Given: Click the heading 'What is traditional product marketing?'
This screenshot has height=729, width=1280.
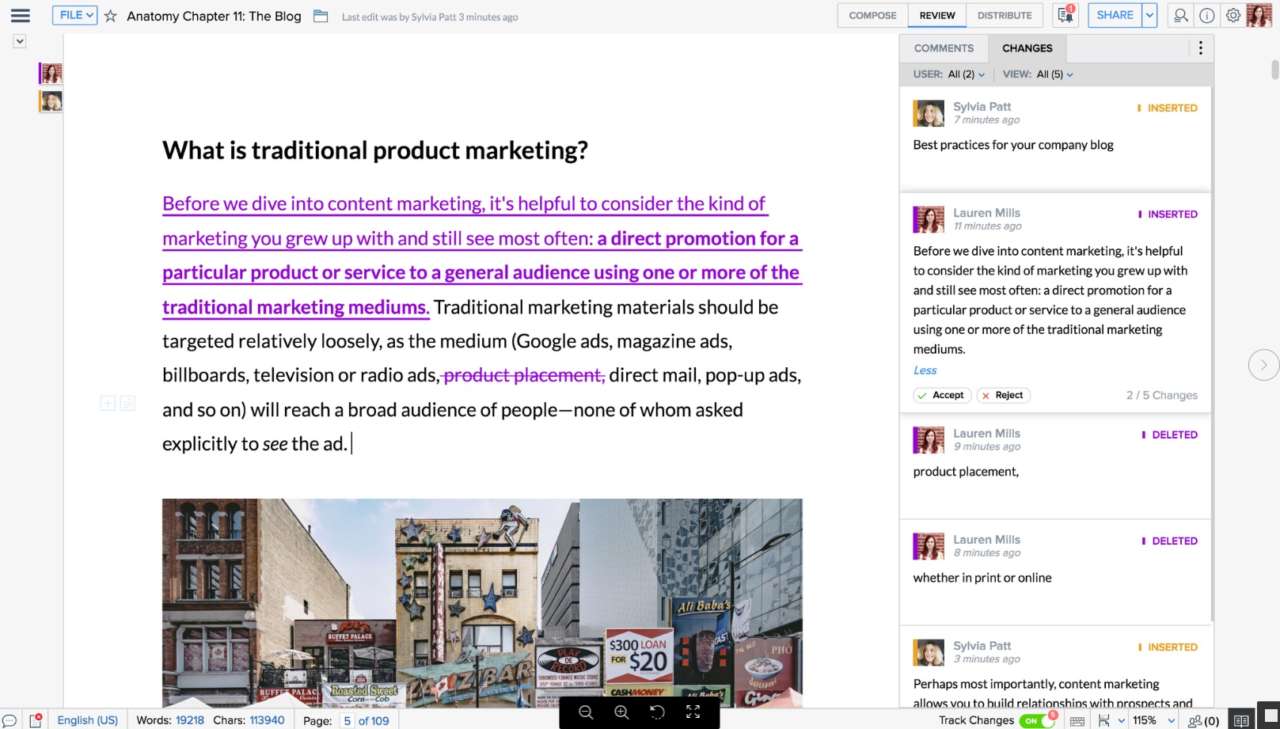Looking at the screenshot, I should [375, 151].
